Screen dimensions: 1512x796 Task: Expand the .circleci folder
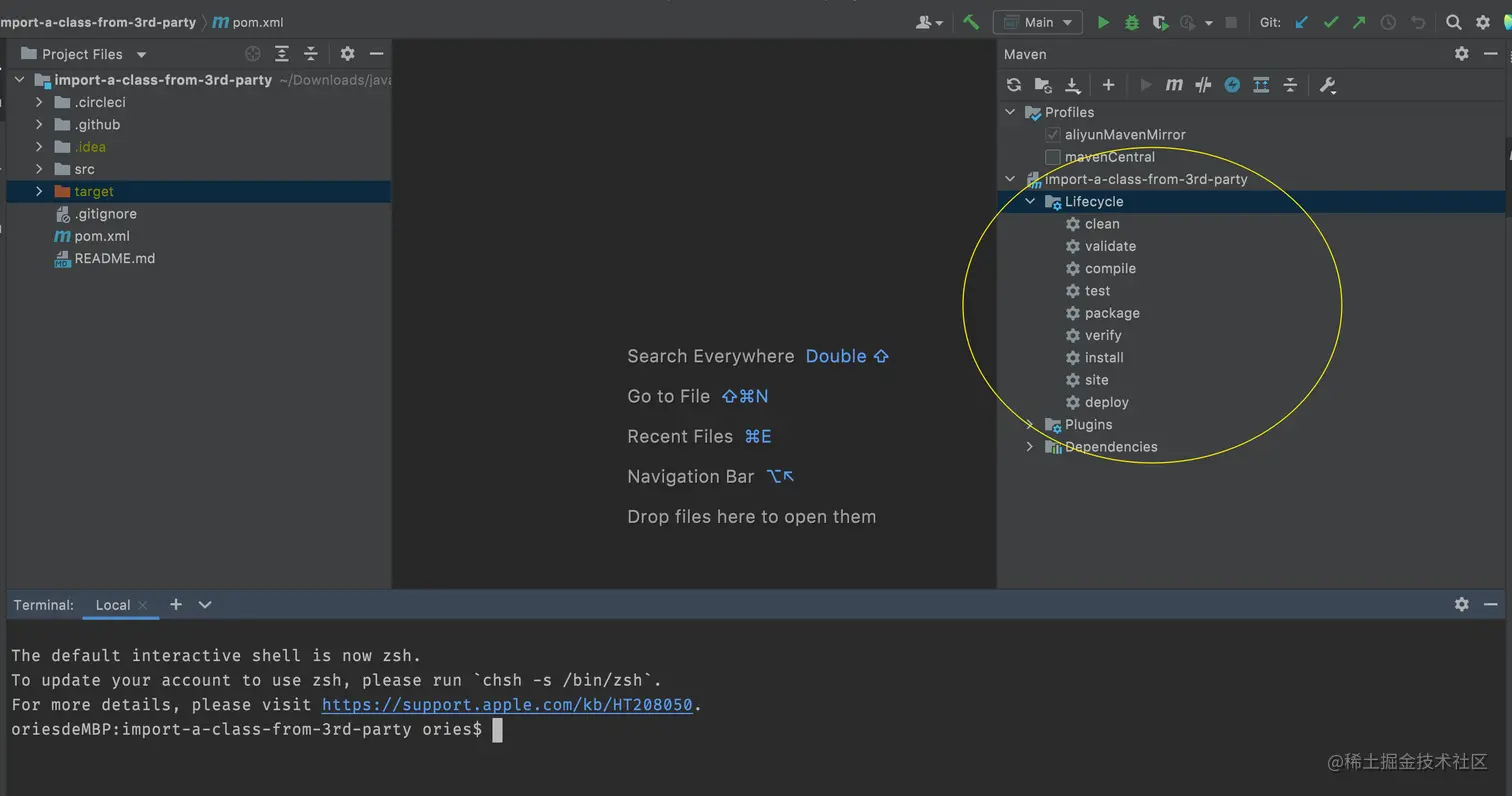click(39, 102)
